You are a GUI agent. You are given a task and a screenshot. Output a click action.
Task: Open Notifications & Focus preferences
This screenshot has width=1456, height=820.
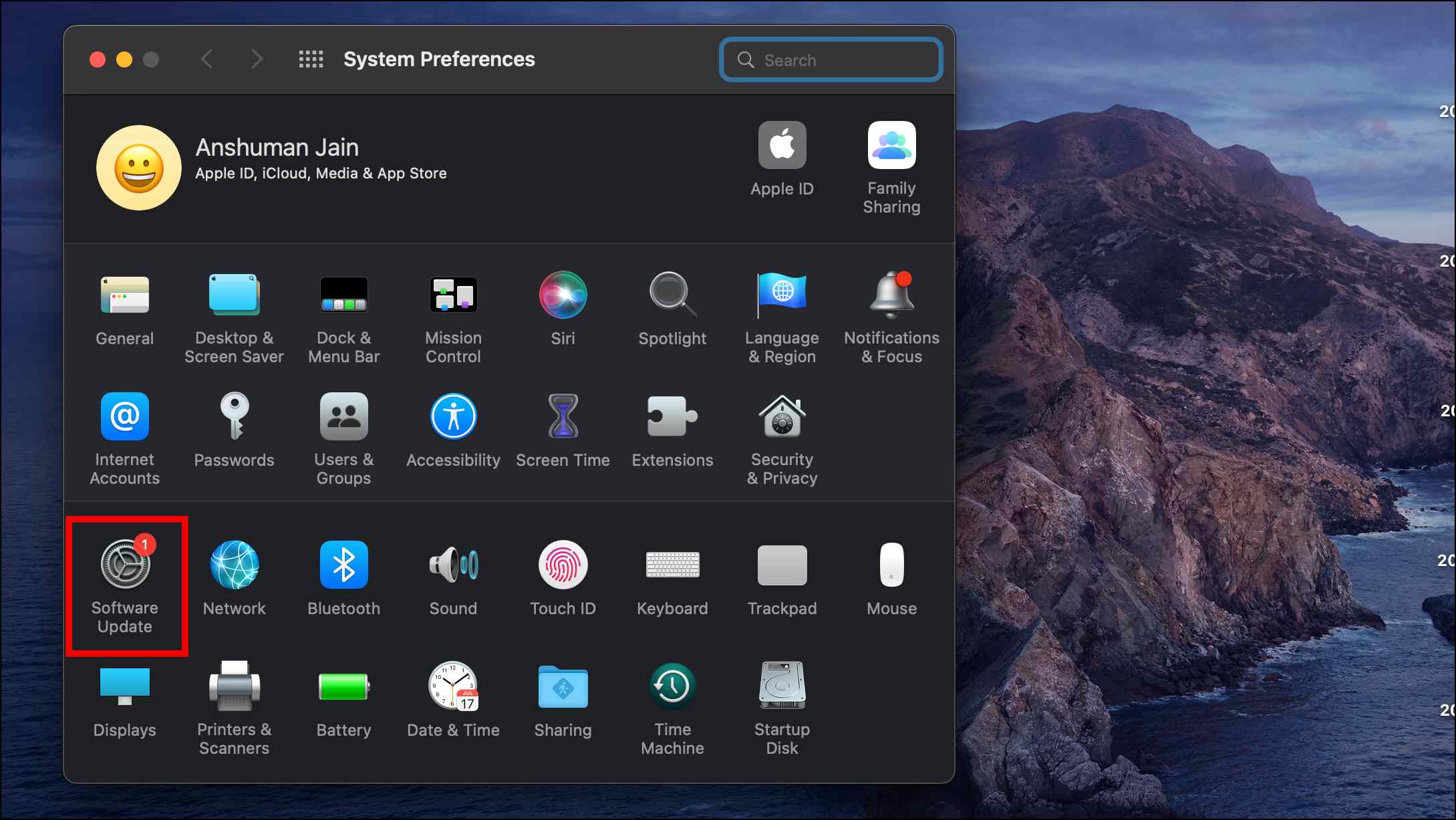point(891,318)
